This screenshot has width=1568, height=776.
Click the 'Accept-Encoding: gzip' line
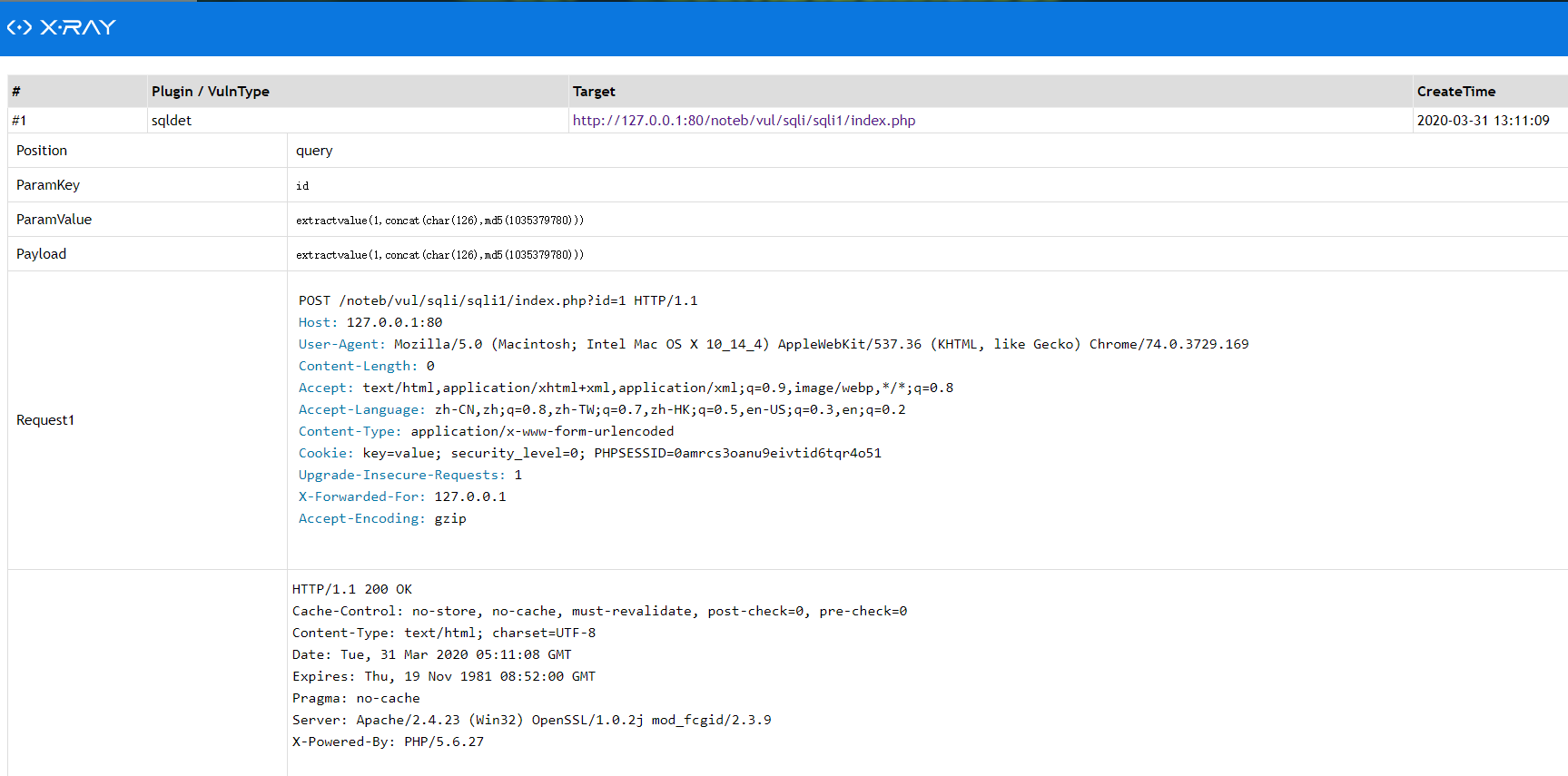point(382,518)
